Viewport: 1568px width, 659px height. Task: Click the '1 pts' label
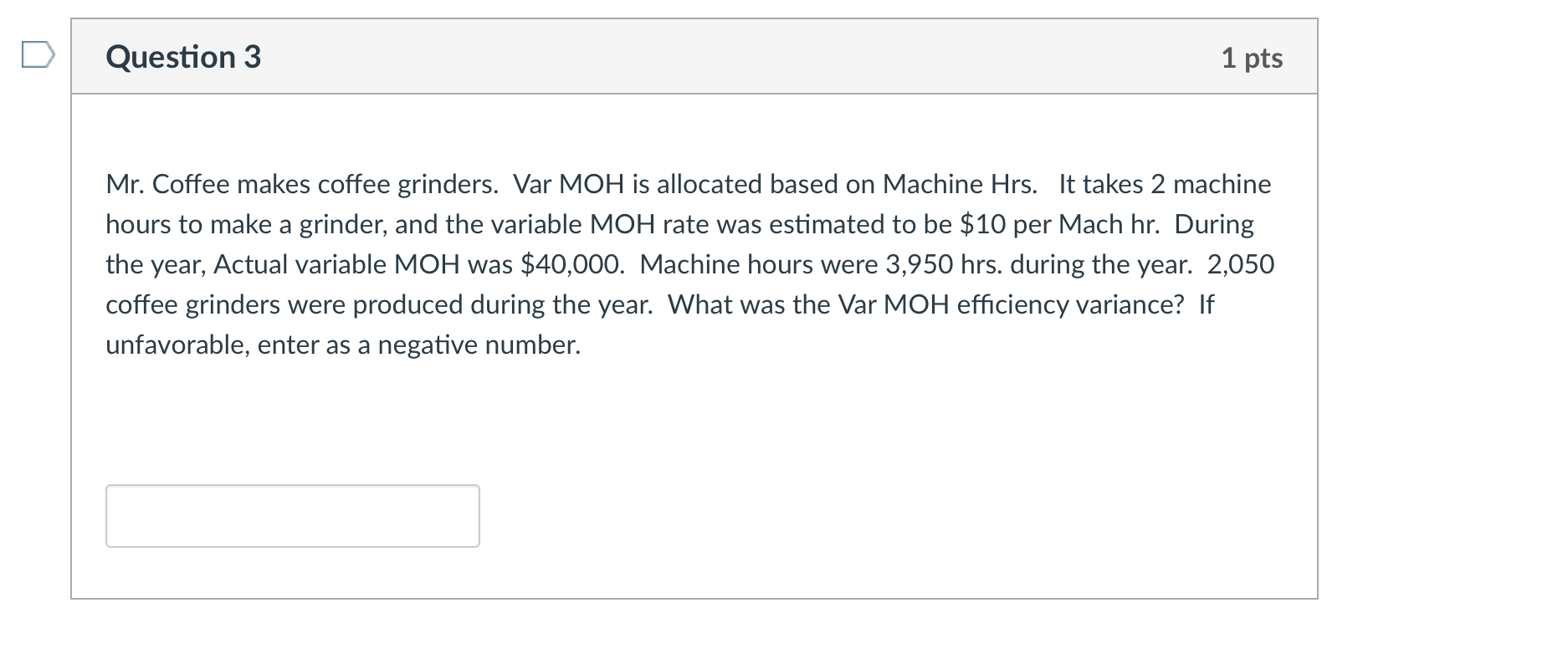1251,59
